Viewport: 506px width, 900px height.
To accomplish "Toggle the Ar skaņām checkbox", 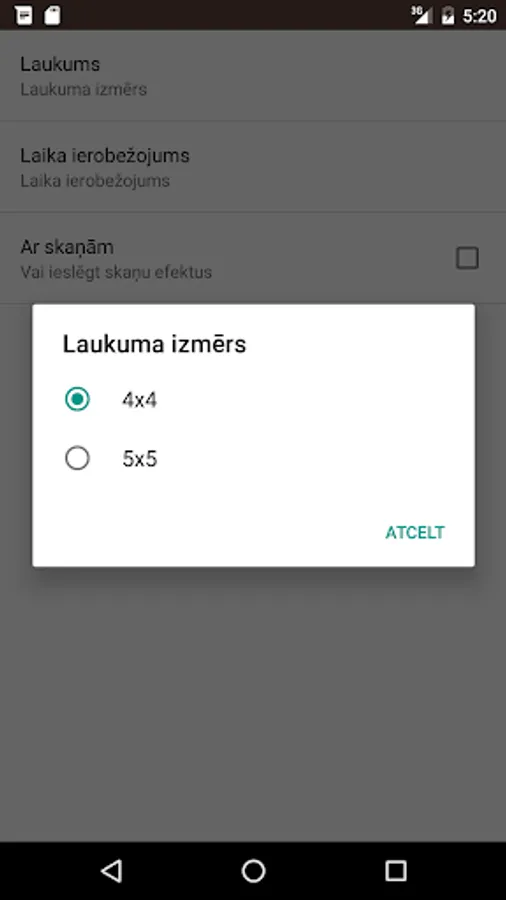I will (467, 258).
